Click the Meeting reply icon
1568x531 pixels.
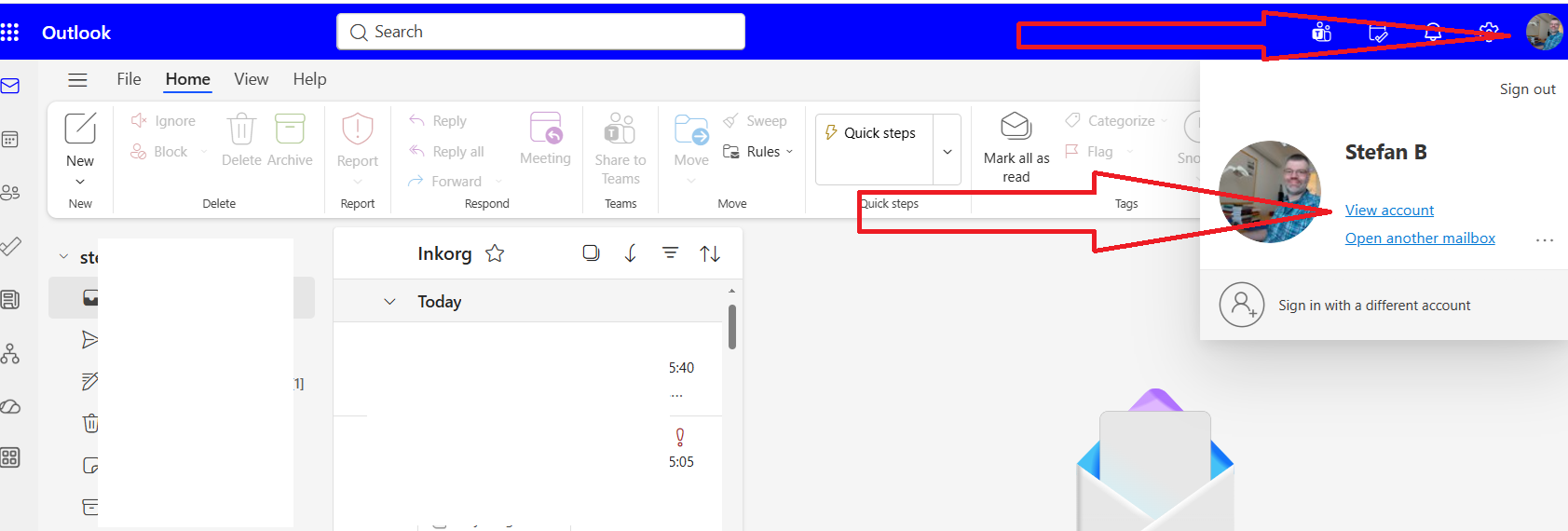[x=546, y=129]
